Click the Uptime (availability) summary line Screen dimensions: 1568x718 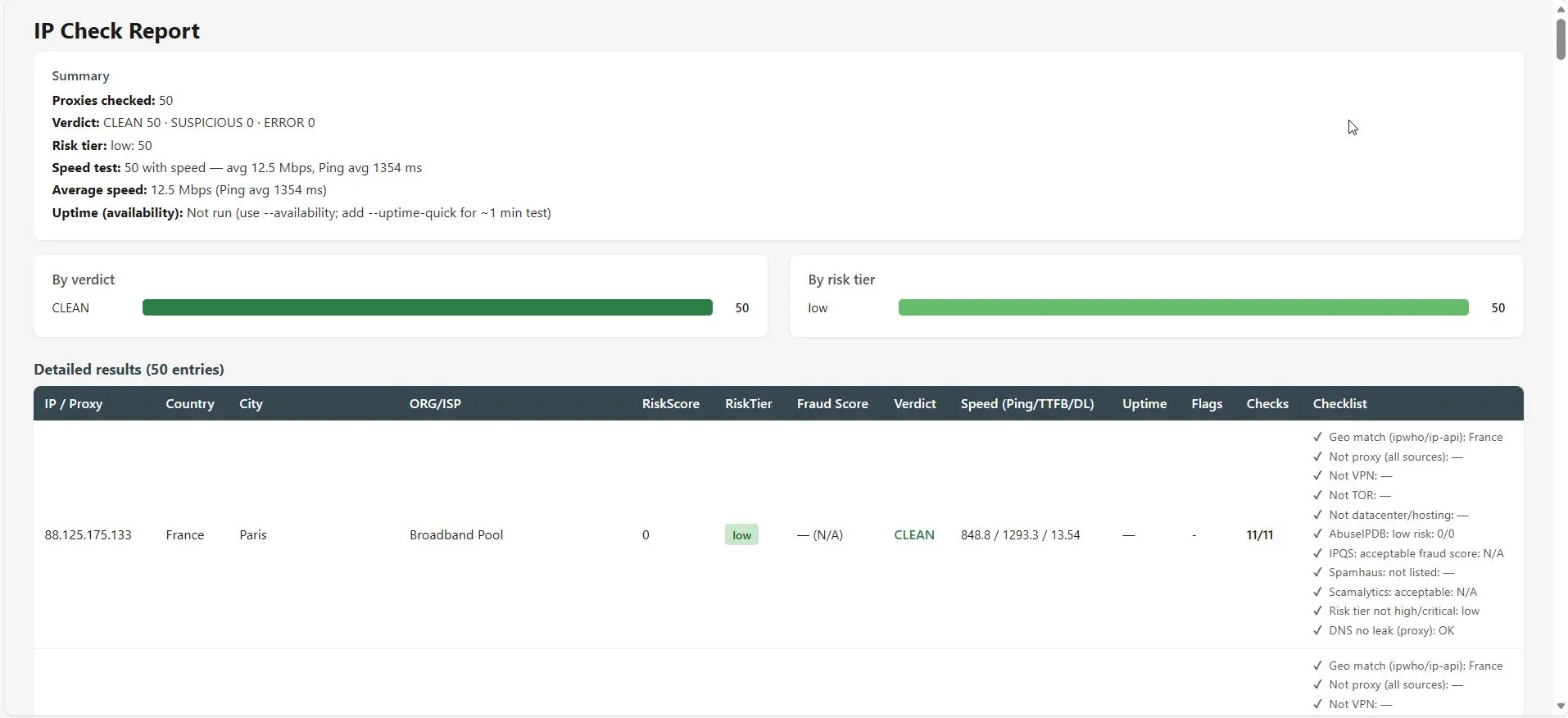click(x=301, y=212)
